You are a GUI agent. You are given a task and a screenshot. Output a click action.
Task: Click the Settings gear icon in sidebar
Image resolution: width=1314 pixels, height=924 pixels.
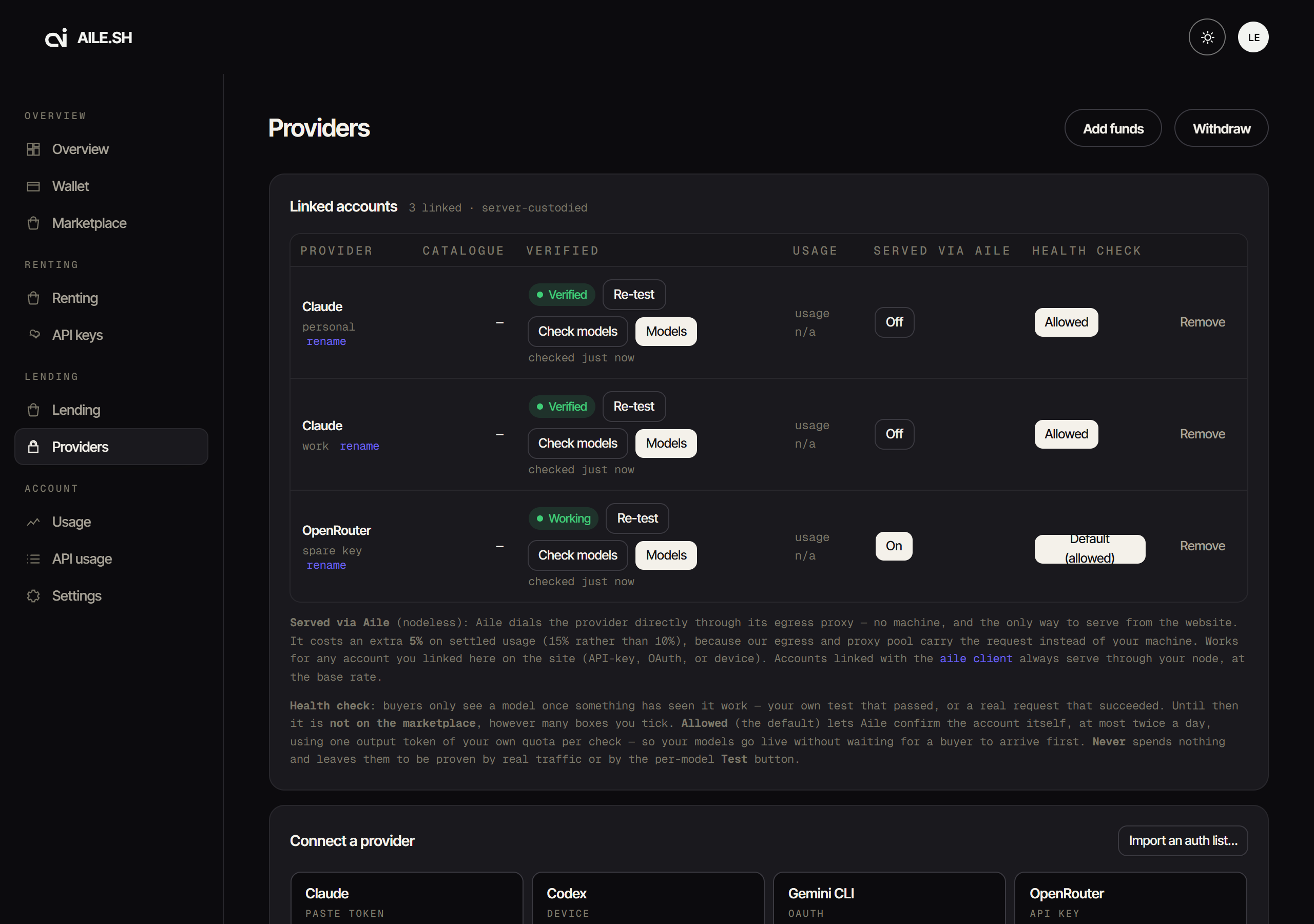tap(33, 596)
